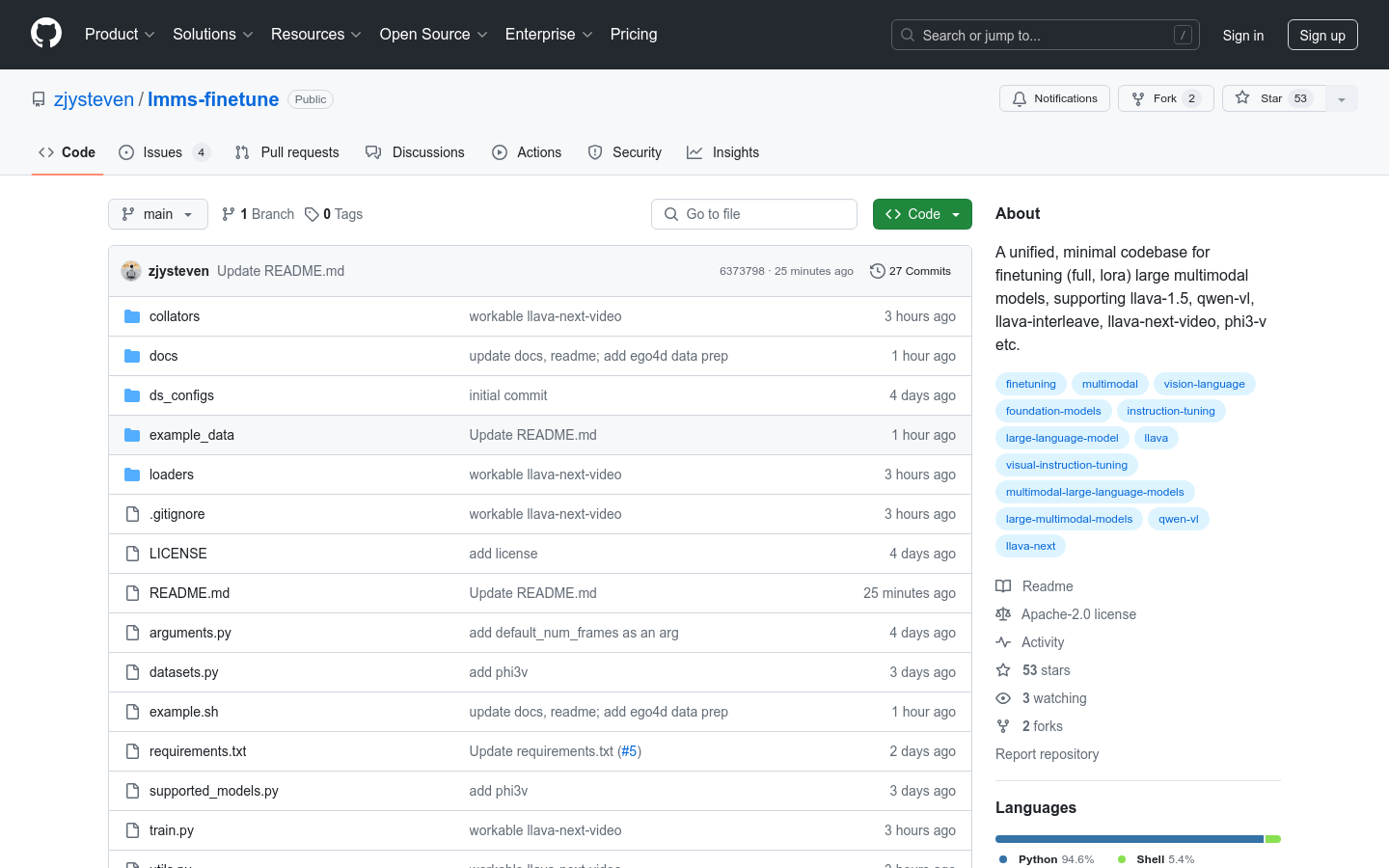Expand the Enterprise menu

click(549, 35)
